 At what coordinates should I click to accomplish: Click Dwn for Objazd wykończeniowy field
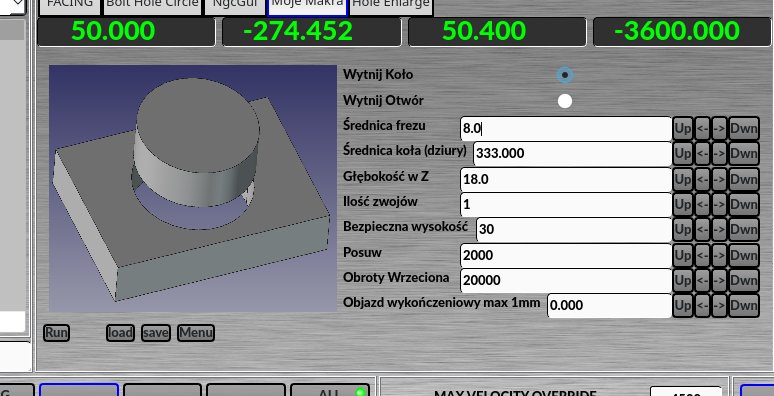tap(743, 306)
